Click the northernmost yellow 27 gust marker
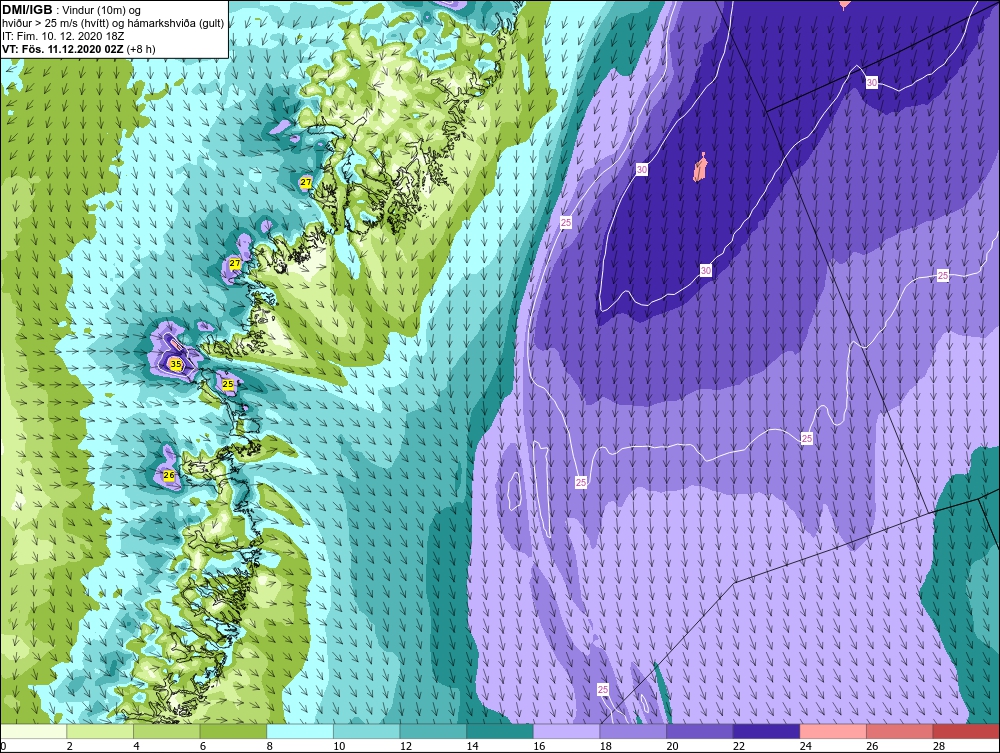 [306, 182]
